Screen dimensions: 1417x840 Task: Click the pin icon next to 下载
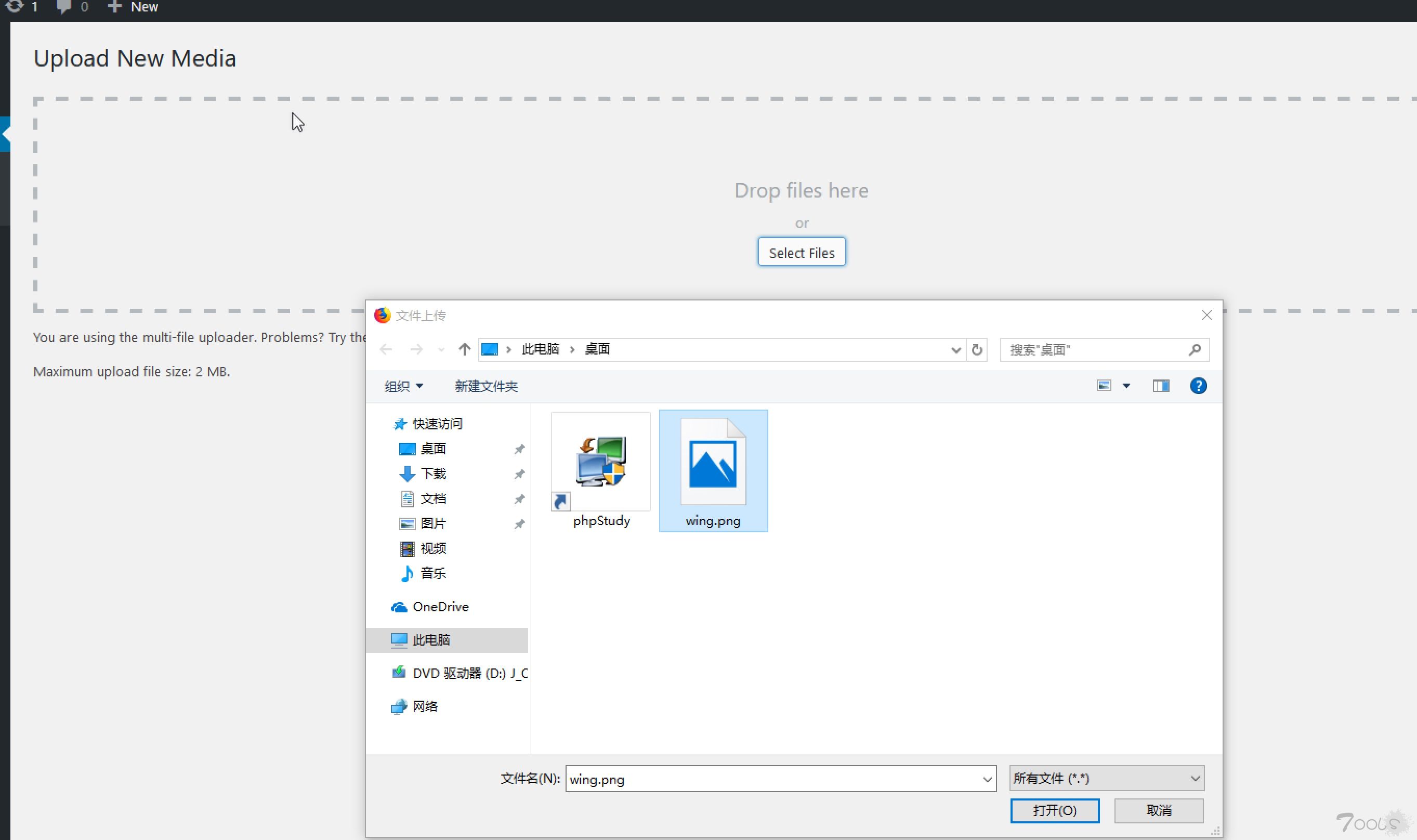coord(519,475)
